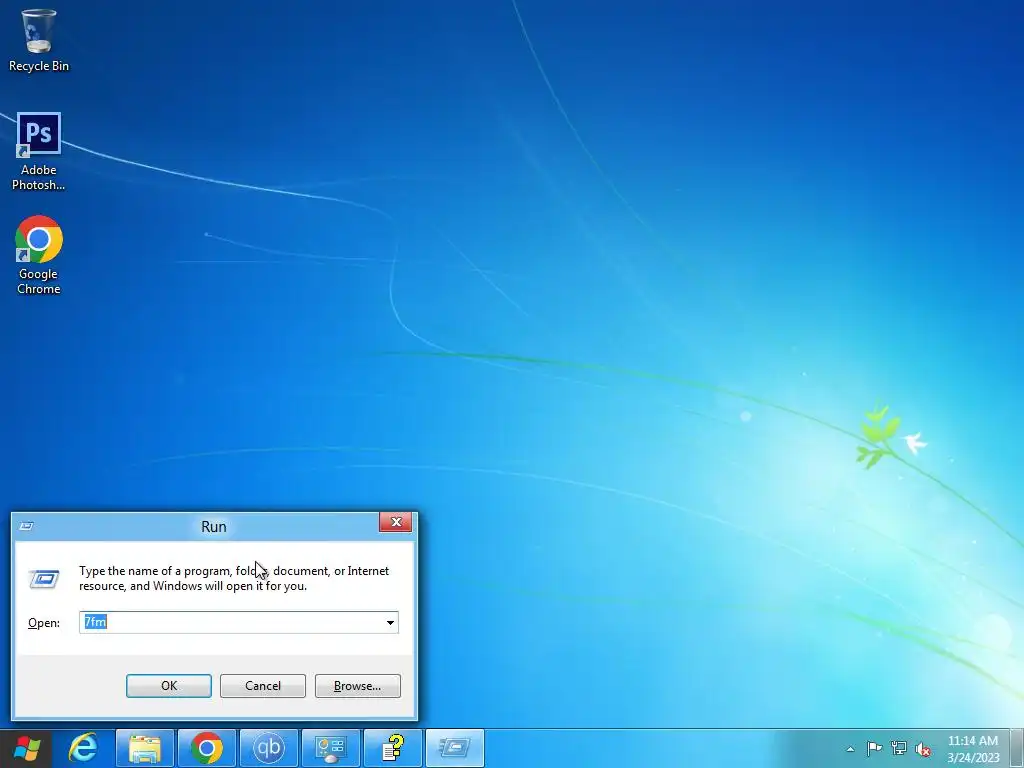Open Google Chrome from the taskbar

coord(207,748)
